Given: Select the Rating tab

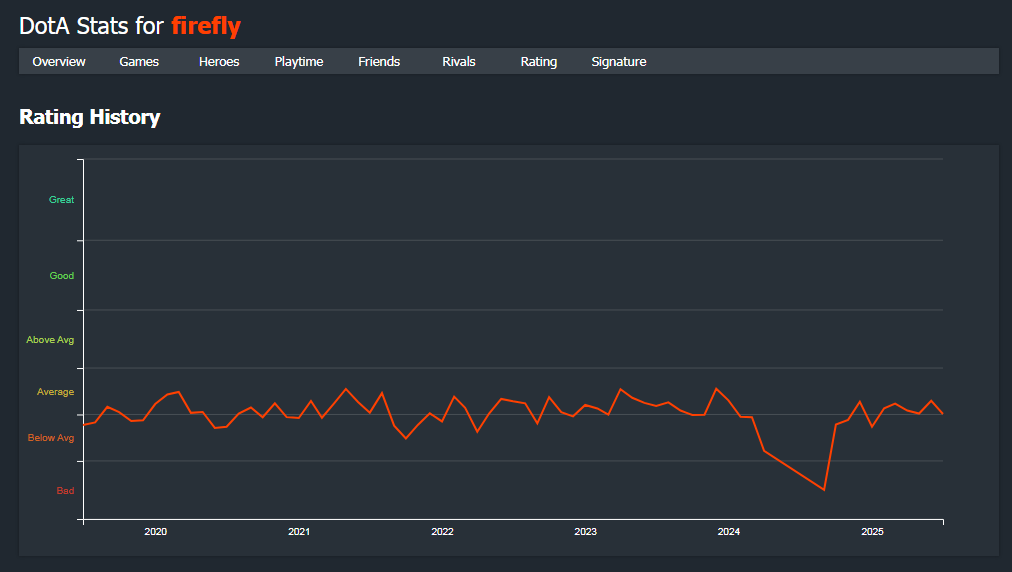Looking at the screenshot, I should point(539,61).
